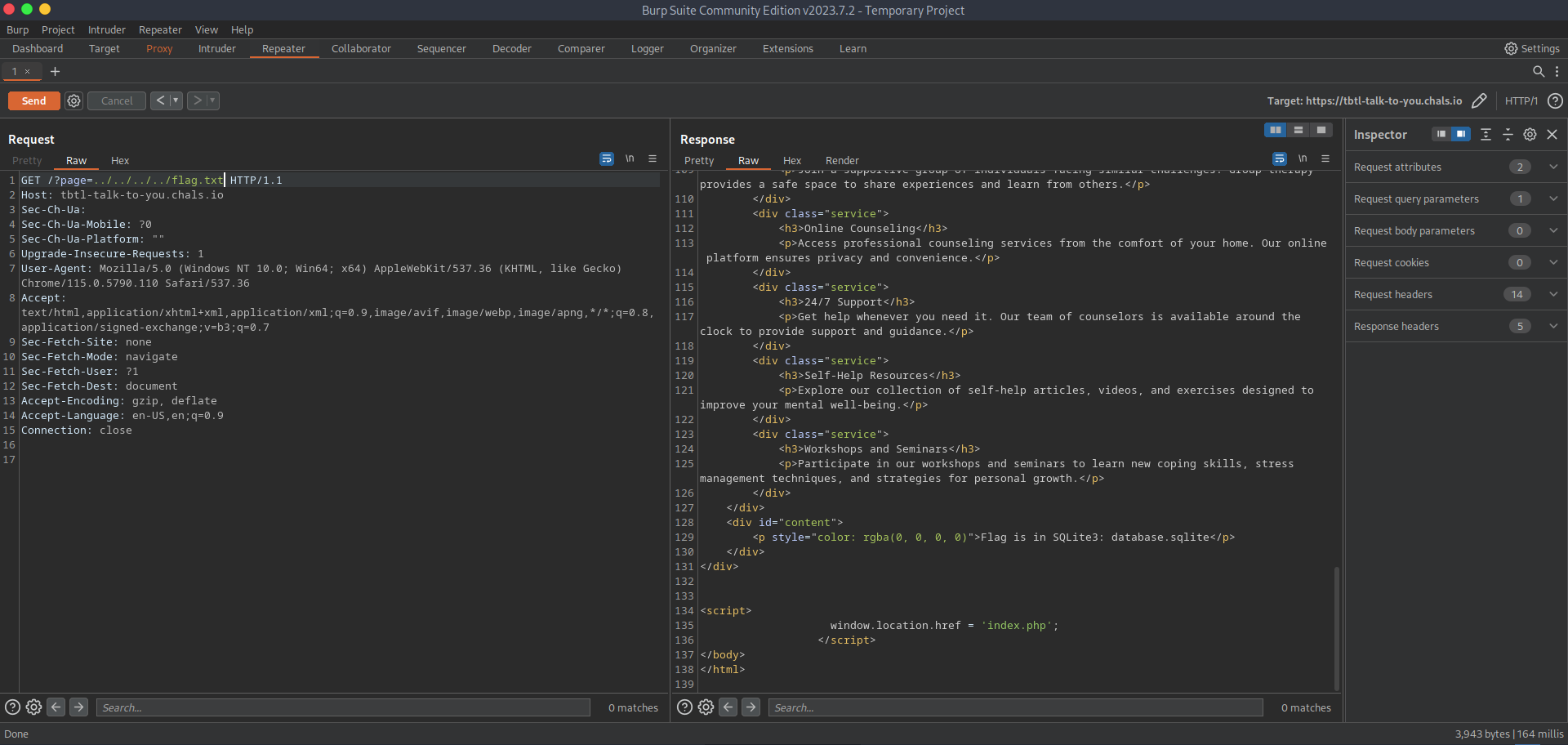Image resolution: width=1568 pixels, height=745 pixels.
Task: Open the Response Render tab
Action: pyautogui.click(x=842, y=160)
